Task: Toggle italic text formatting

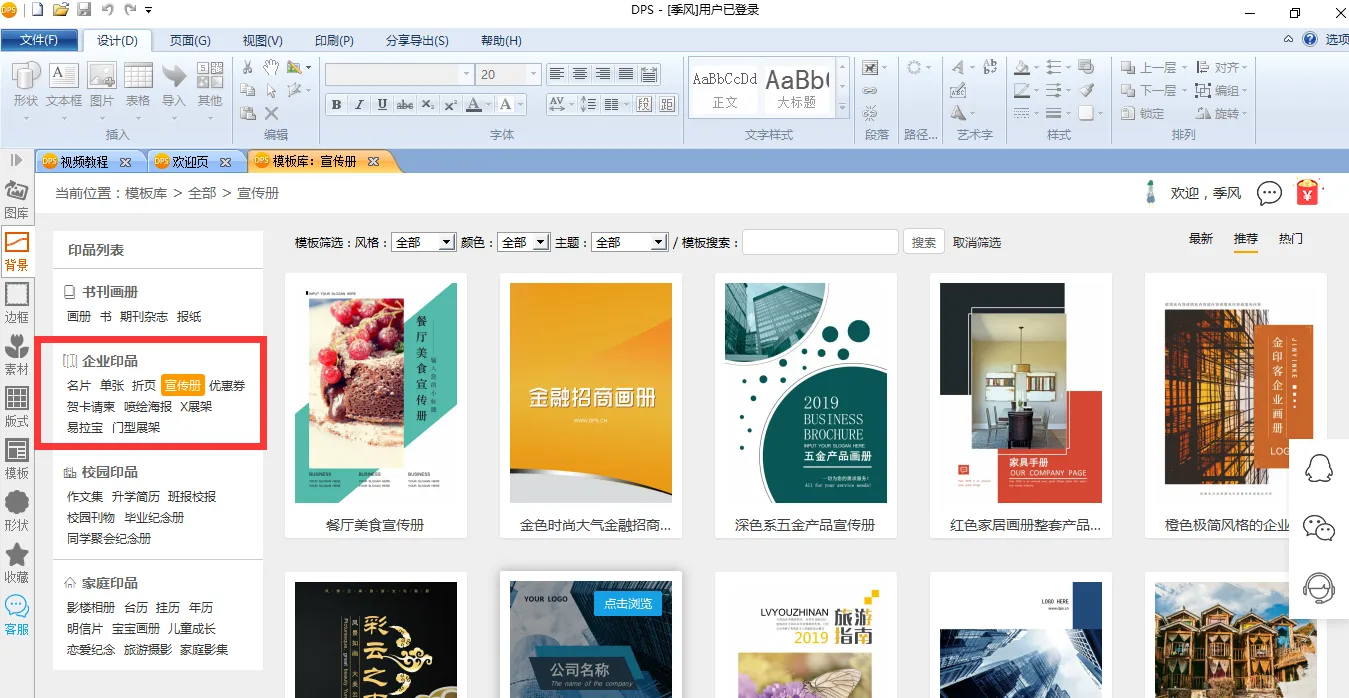Action: 359,105
